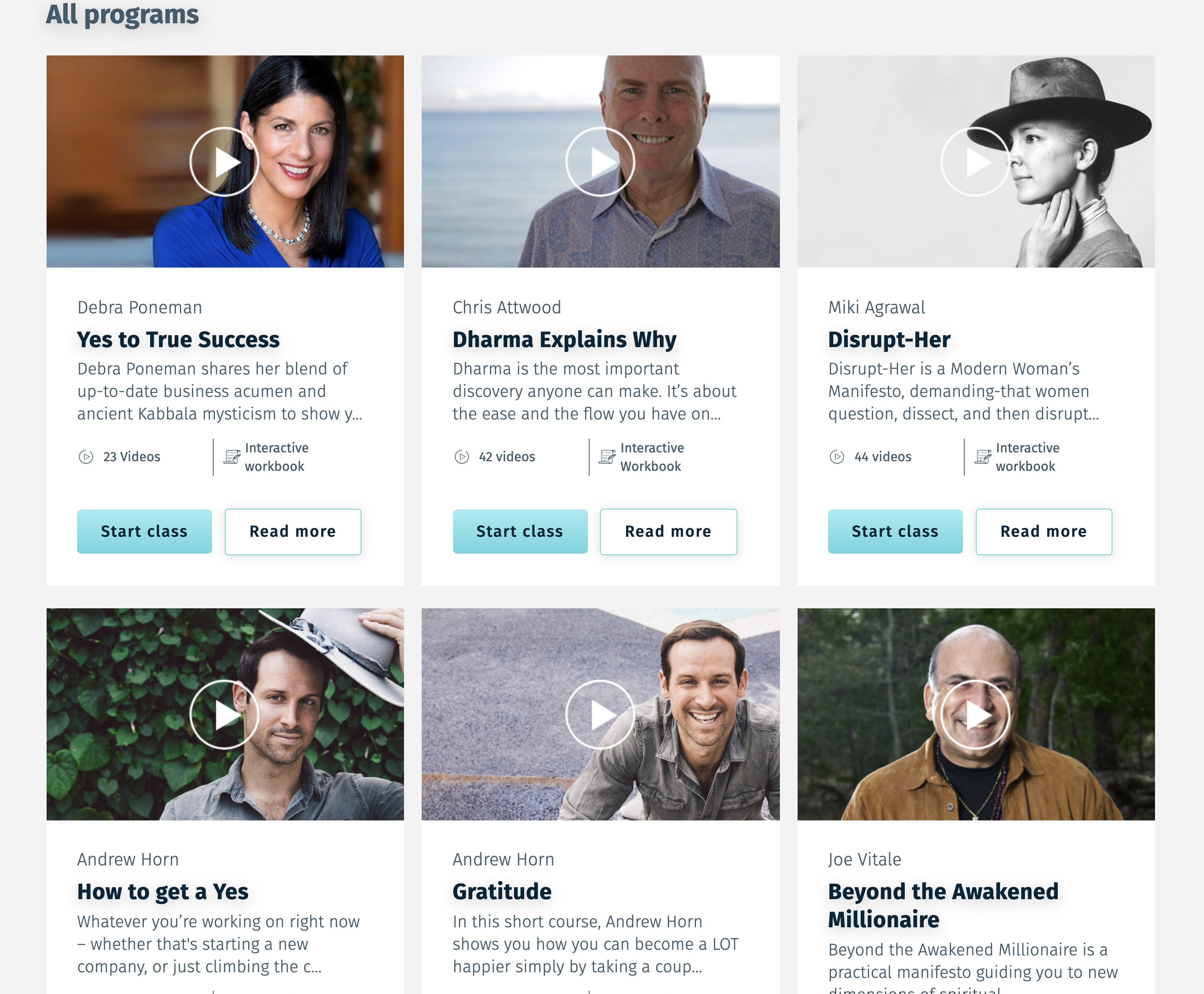Click Chris Attwood's Interactive Workbook icon
Image resolution: width=1204 pixels, height=994 pixels.
tap(607, 456)
